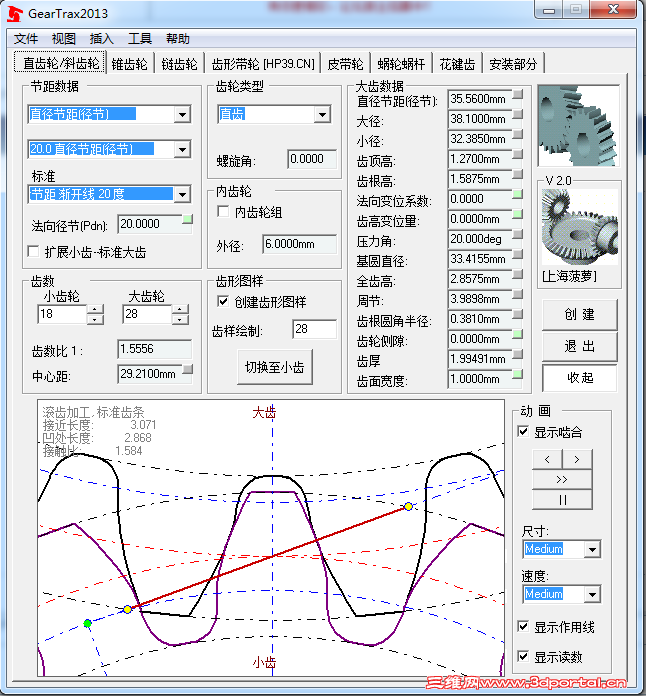Click the GearTrax2013 app icon in title bar

tap(14, 13)
